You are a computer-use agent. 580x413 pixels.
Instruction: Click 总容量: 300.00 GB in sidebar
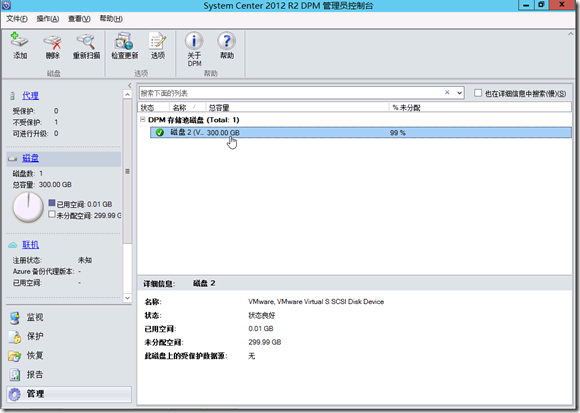[x=42, y=185]
